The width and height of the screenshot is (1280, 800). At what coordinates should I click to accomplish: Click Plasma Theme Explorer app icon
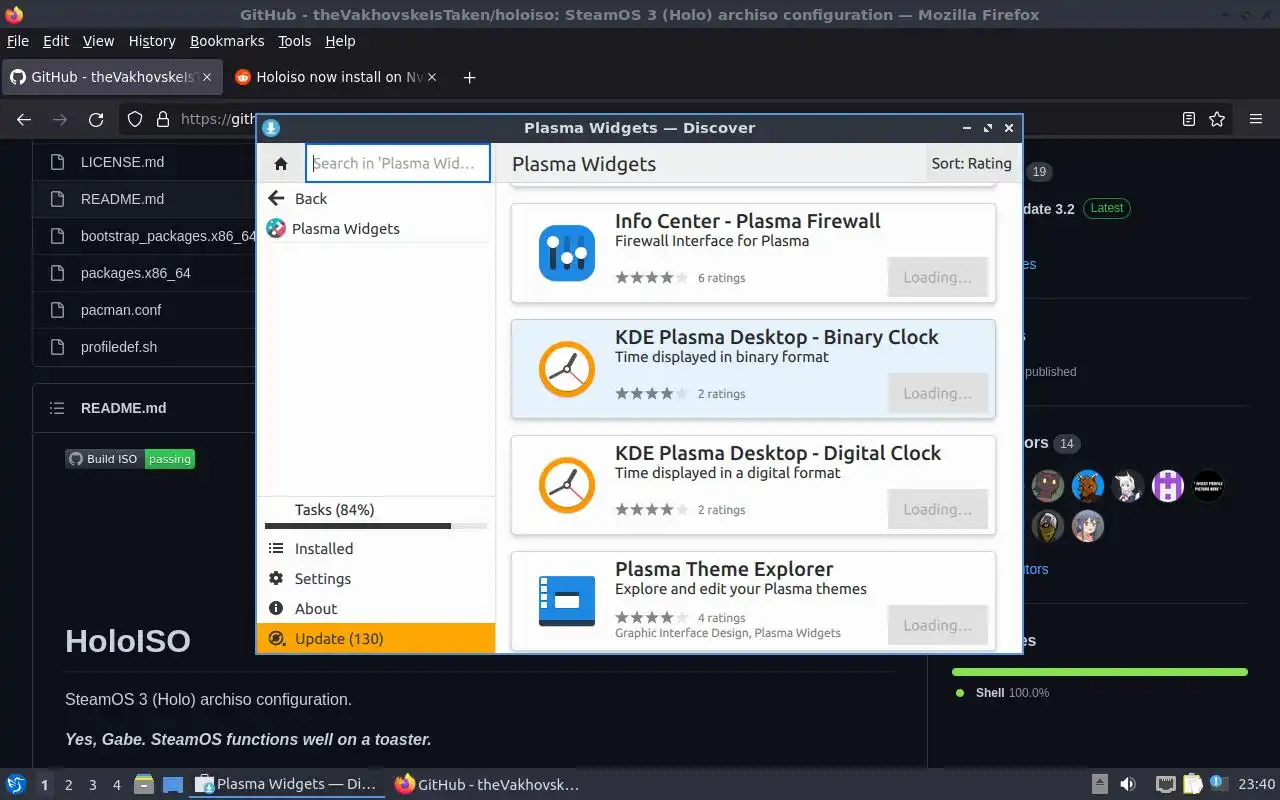pyautogui.click(x=567, y=601)
